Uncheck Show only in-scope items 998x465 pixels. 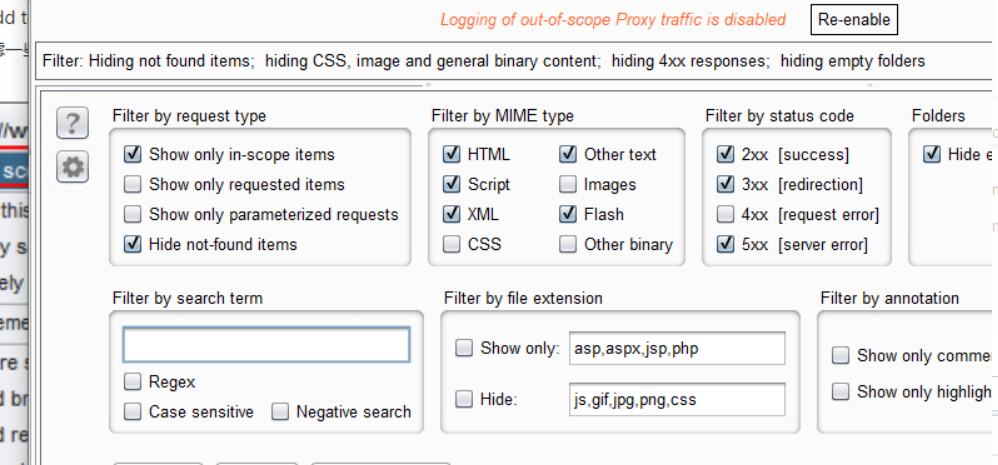pyautogui.click(x=132, y=155)
